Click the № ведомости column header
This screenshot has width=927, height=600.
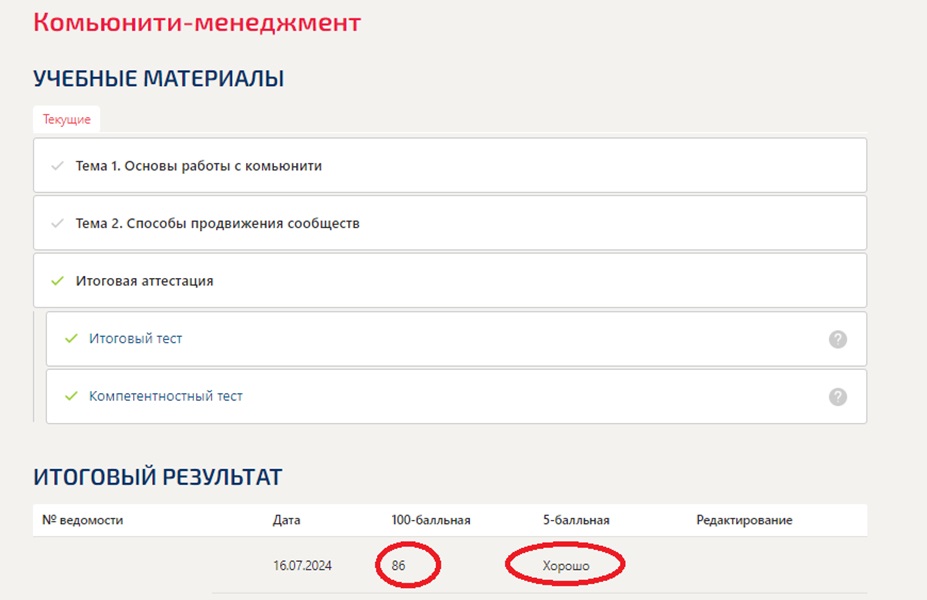[82, 520]
